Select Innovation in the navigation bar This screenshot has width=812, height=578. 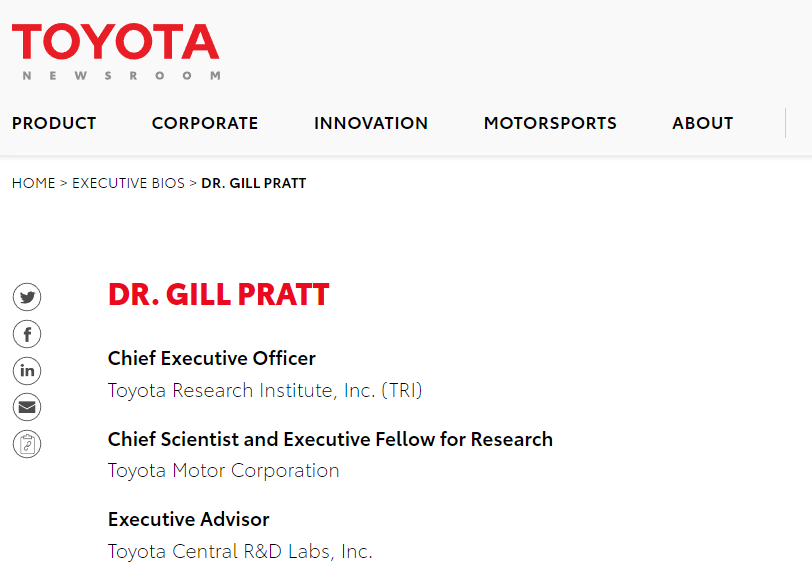[371, 123]
